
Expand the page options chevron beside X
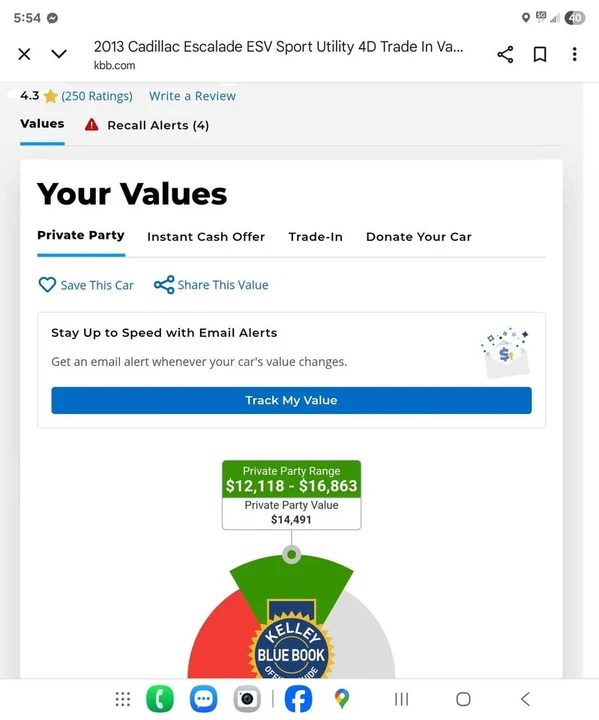59,54
